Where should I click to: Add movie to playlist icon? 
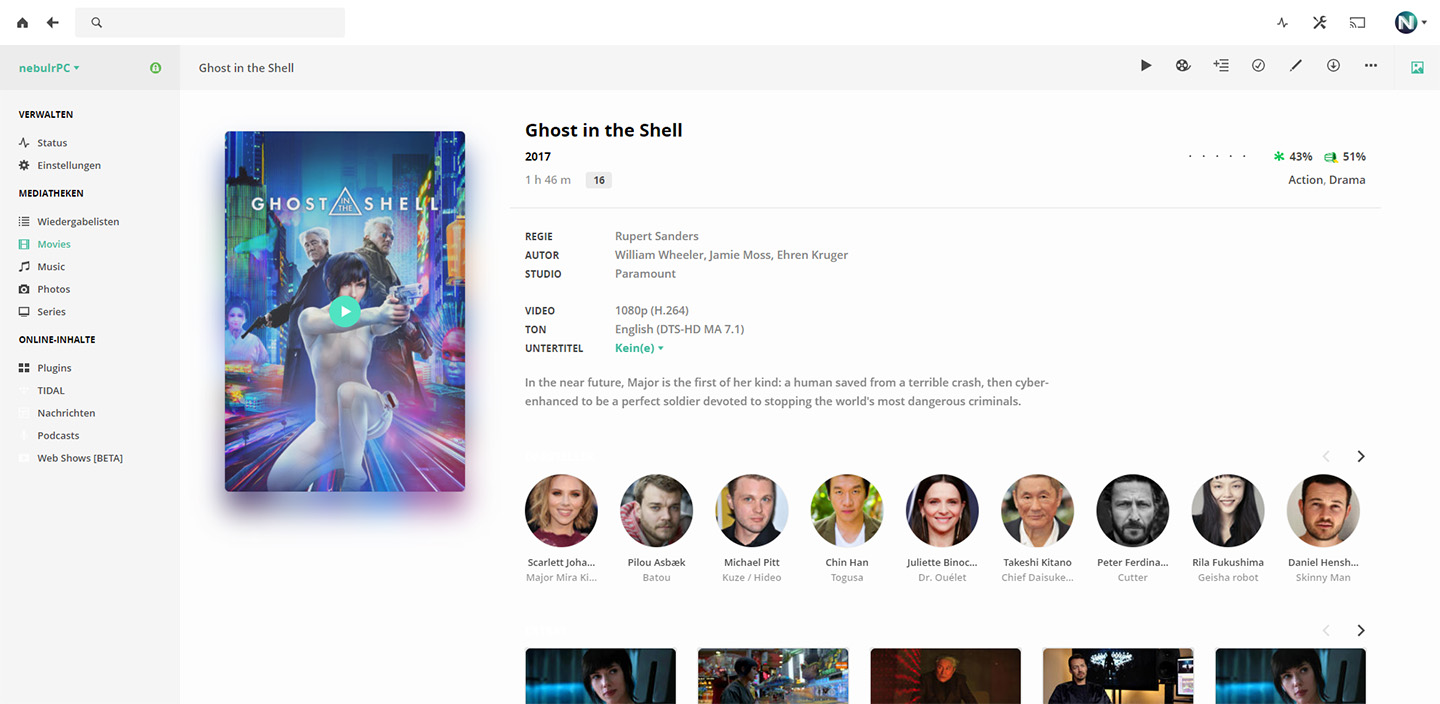[1221, 65]
